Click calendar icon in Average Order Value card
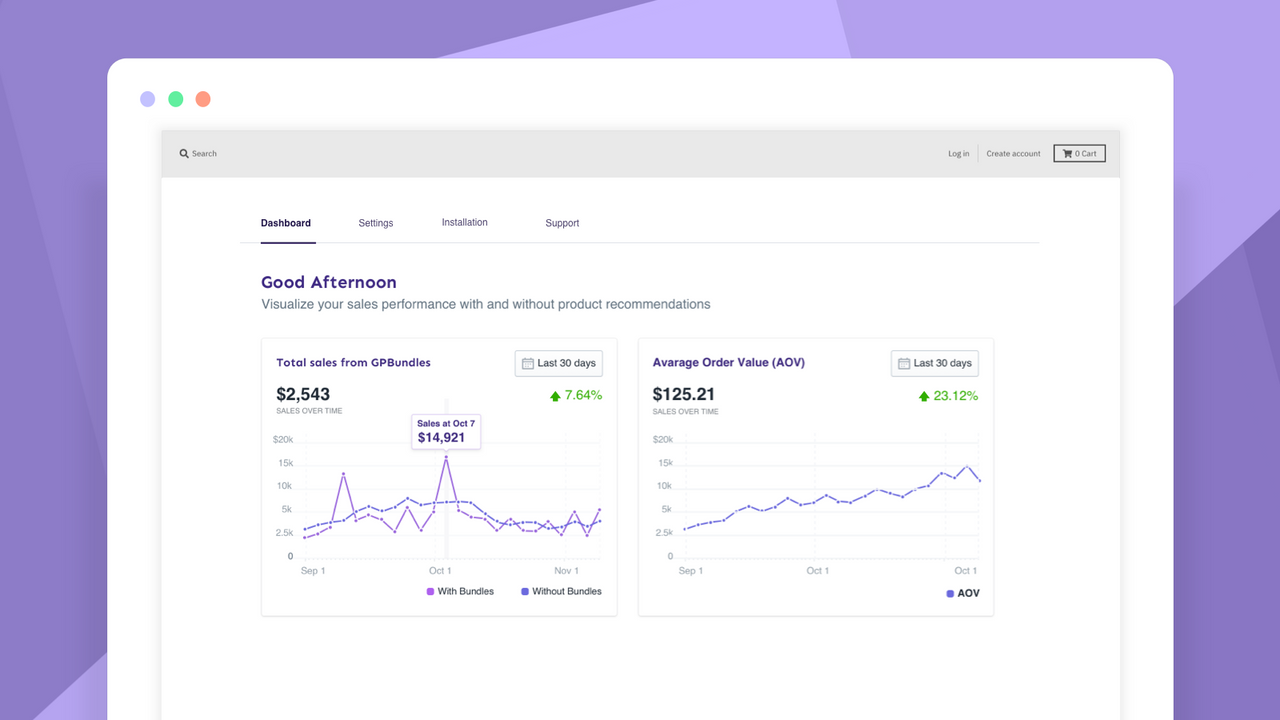The height and width of the screenshot is (720, 1280). [904, 364]
